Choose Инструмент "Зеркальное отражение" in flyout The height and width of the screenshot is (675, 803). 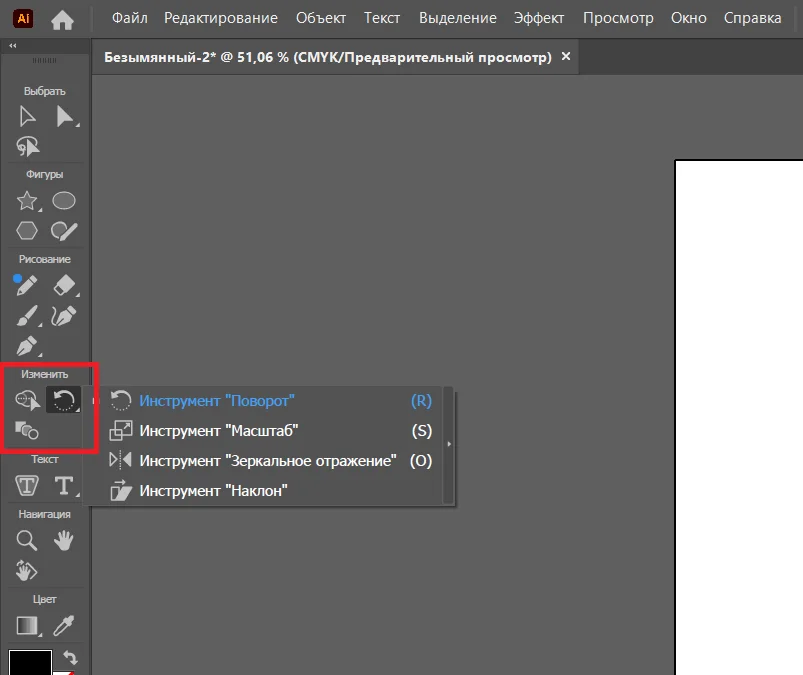tap(271, 461)
